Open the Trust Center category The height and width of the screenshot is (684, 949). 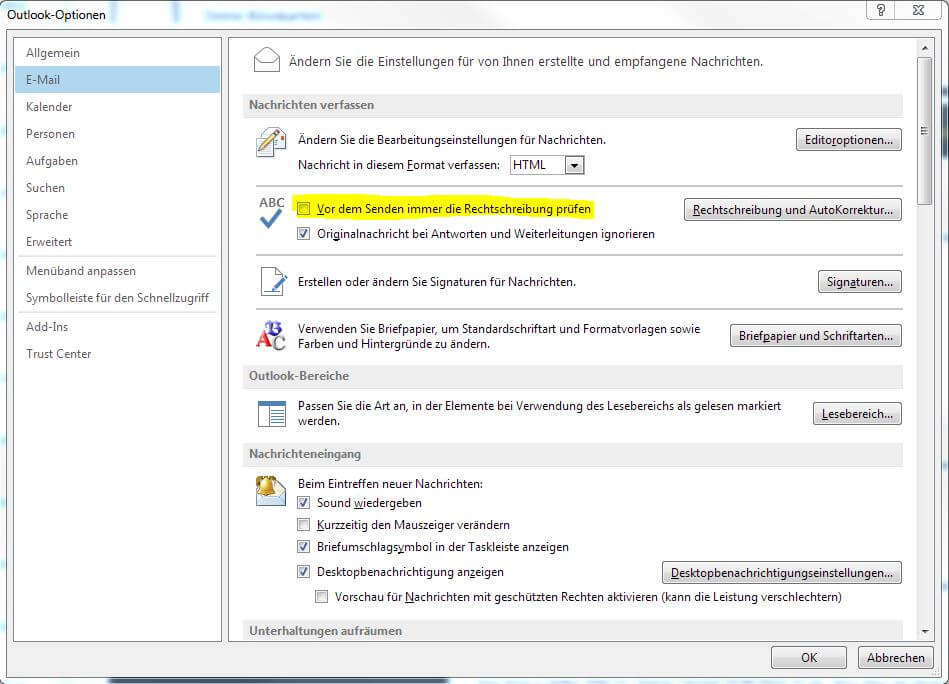(117, 354)
